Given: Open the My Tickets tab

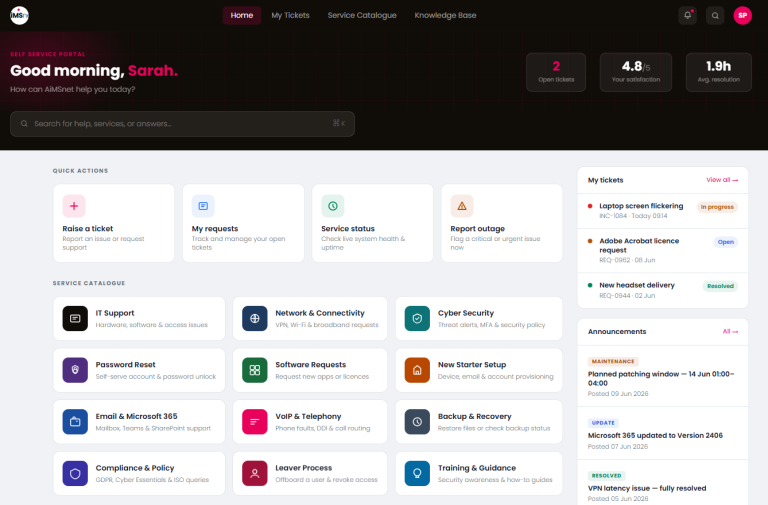Looking at the screenshot, I should click(290, 15).
